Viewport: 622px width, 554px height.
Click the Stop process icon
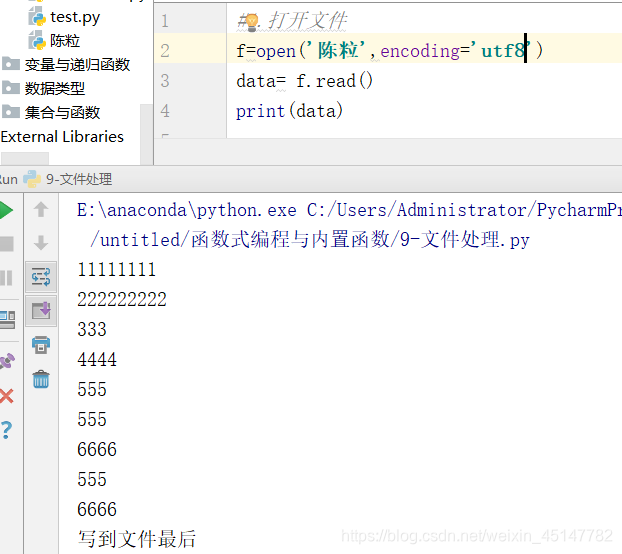pyautogui.click(x=6, y=244)
